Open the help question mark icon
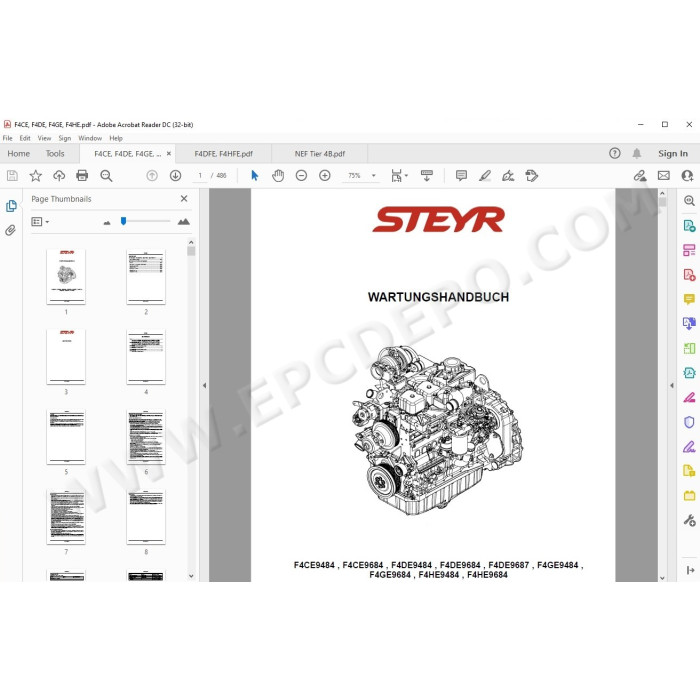 coord(615,154)
